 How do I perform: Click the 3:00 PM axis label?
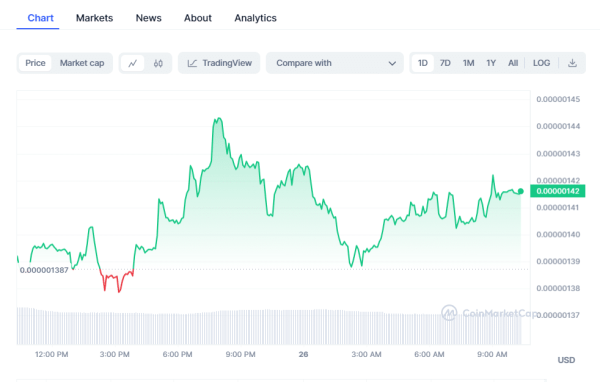tap(114, 354)
